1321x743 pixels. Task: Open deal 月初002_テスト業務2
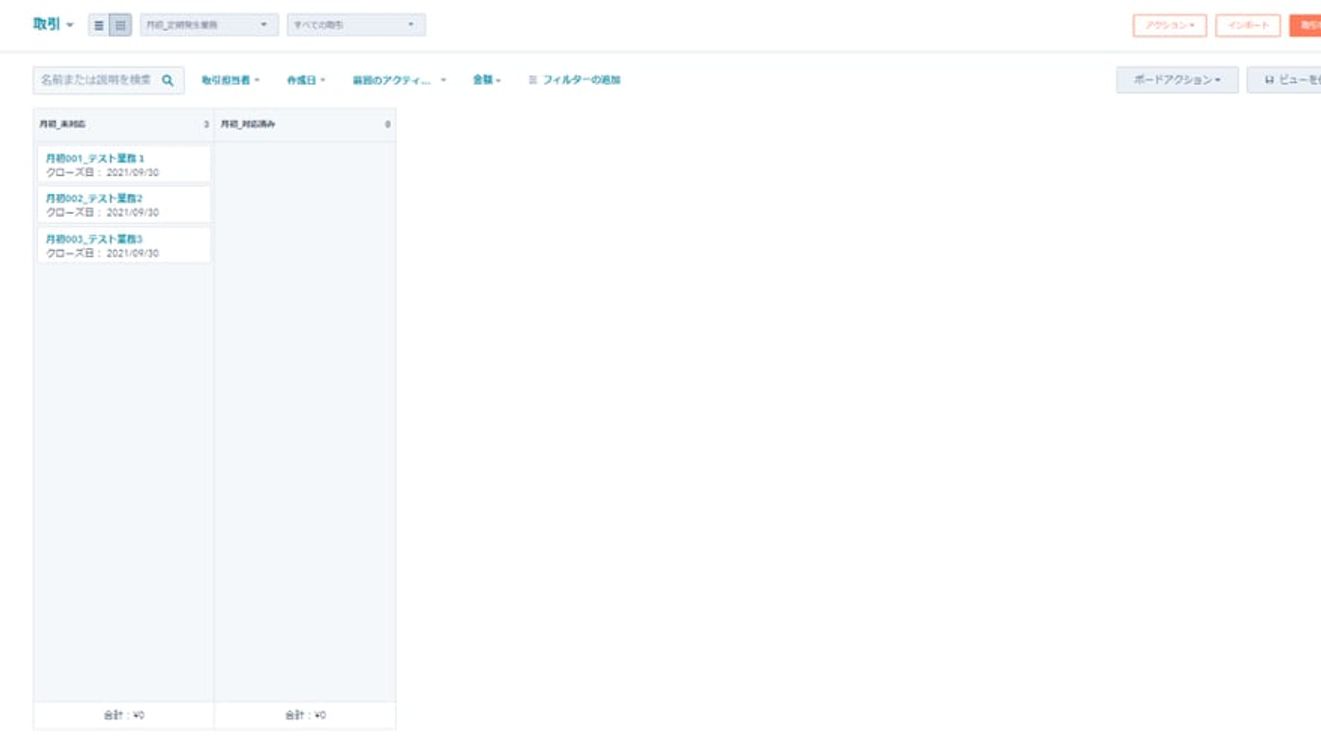(x=95, y=199)
